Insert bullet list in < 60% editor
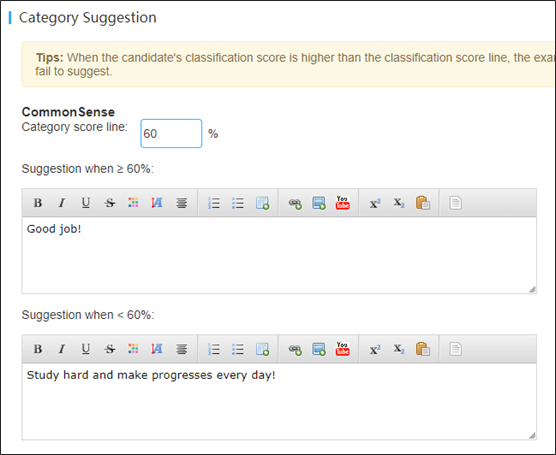556x455 pixels. click(238, 349)
